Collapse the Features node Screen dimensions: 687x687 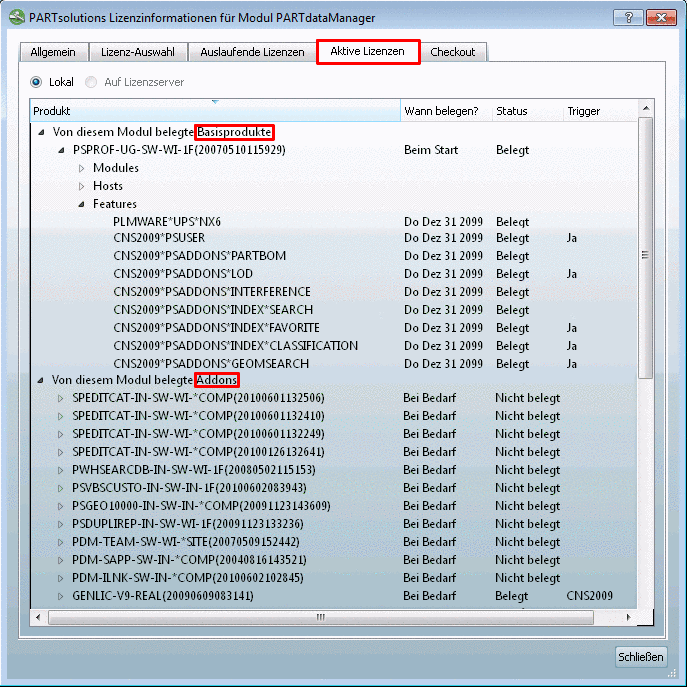[81, 204]
